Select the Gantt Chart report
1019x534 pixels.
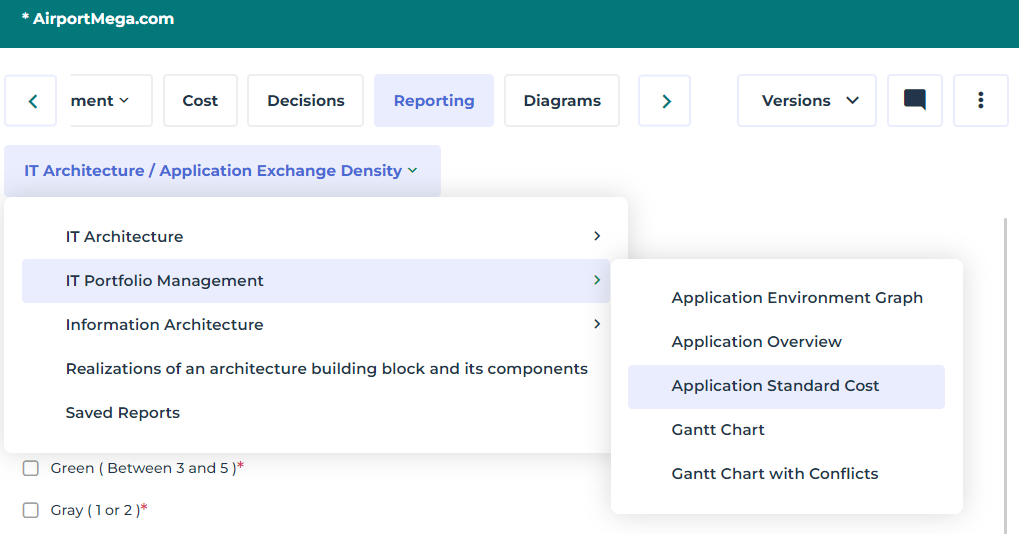point(718,430)
